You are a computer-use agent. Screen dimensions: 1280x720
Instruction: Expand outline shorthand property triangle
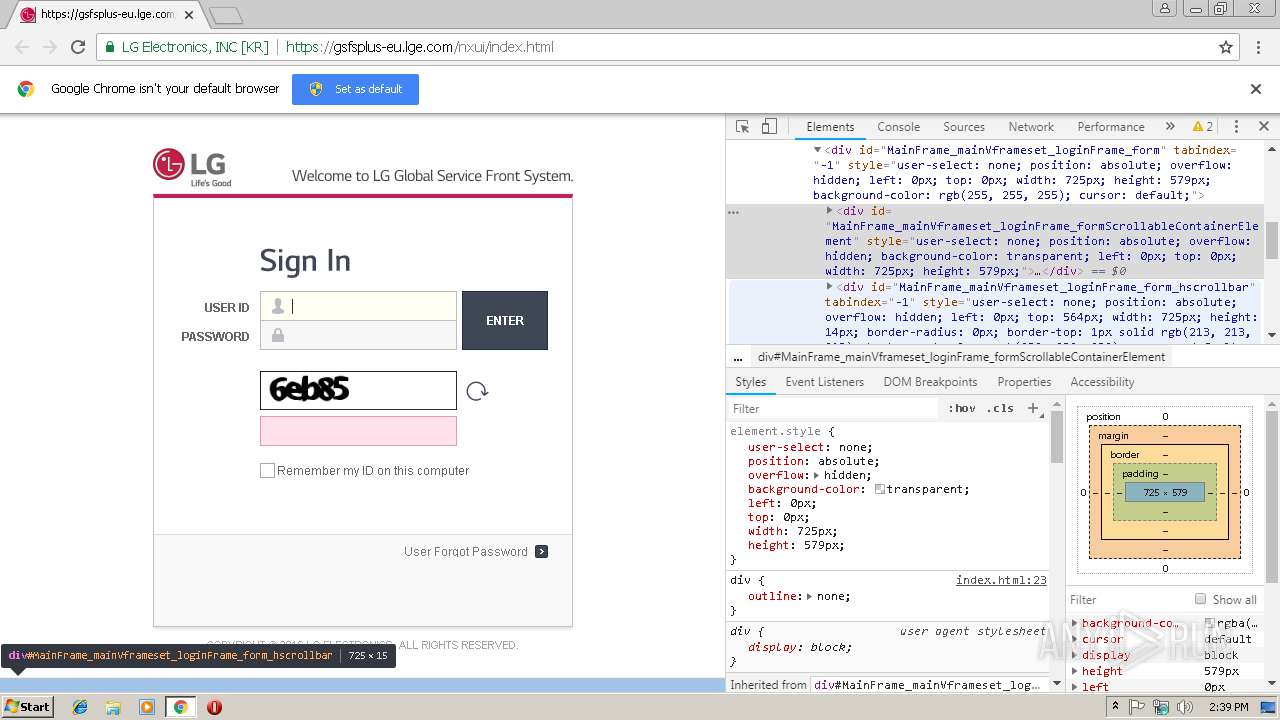[809, 596]
